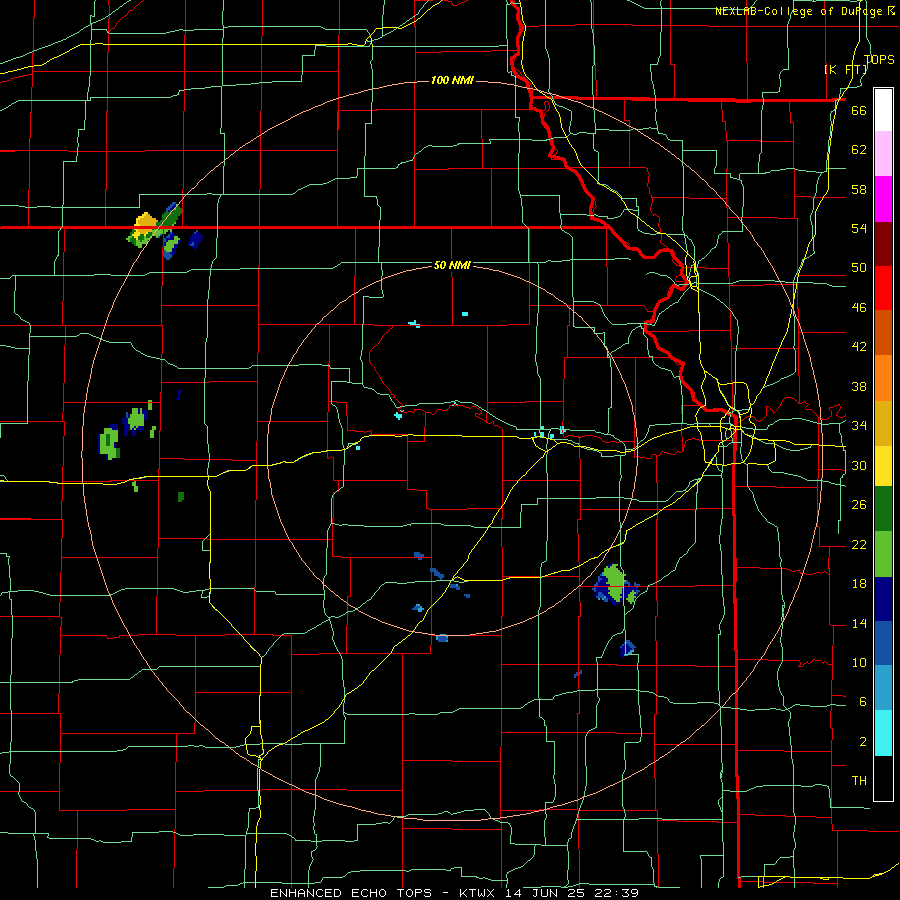
Task: Click the legend value 34
Action: point(859,426)
